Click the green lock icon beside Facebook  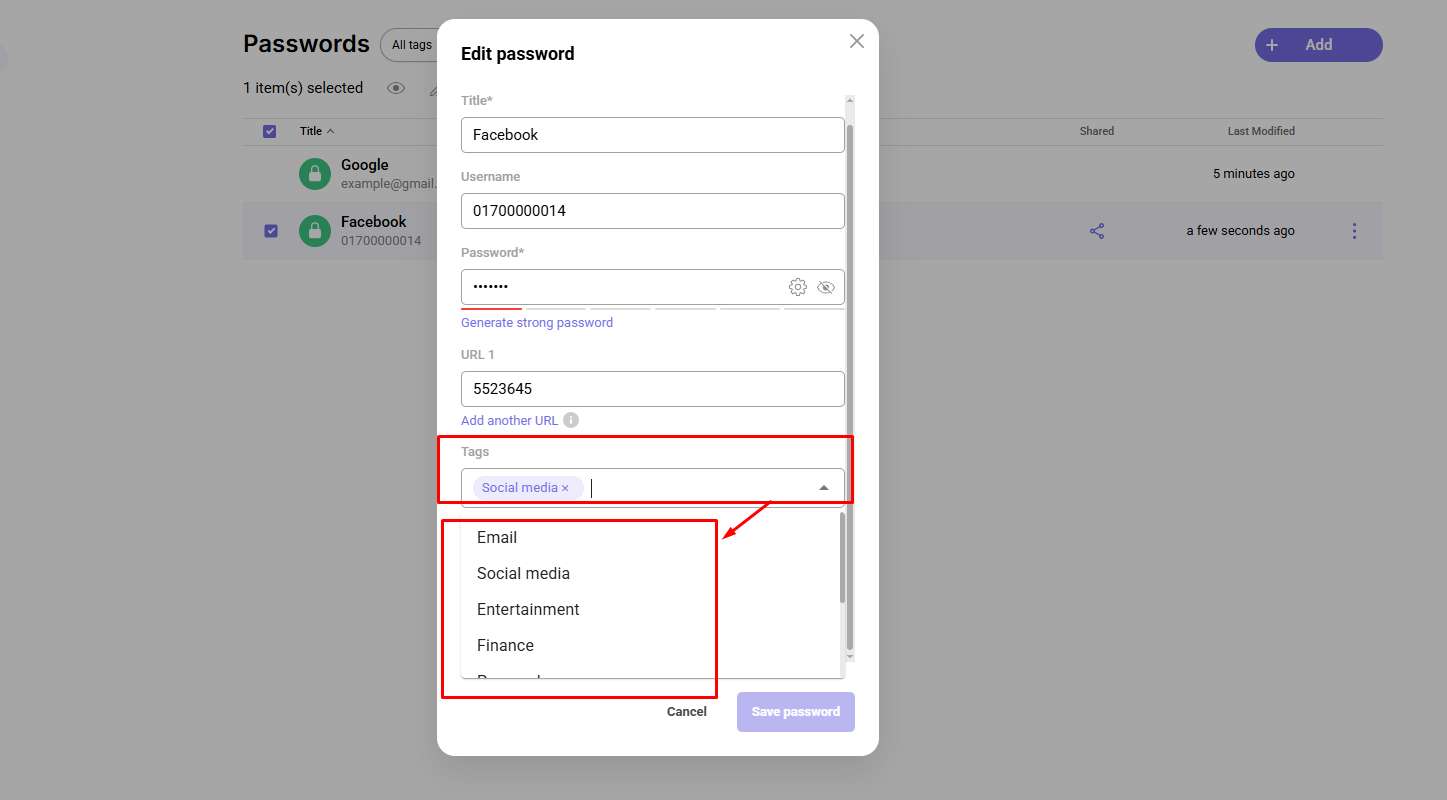point(314,231)
